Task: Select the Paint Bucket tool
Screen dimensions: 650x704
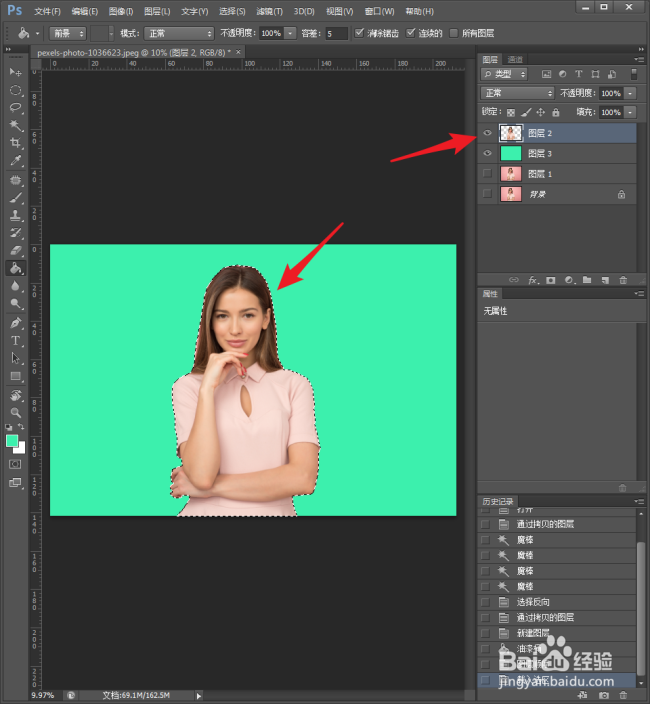Action: tap(16, 268)
